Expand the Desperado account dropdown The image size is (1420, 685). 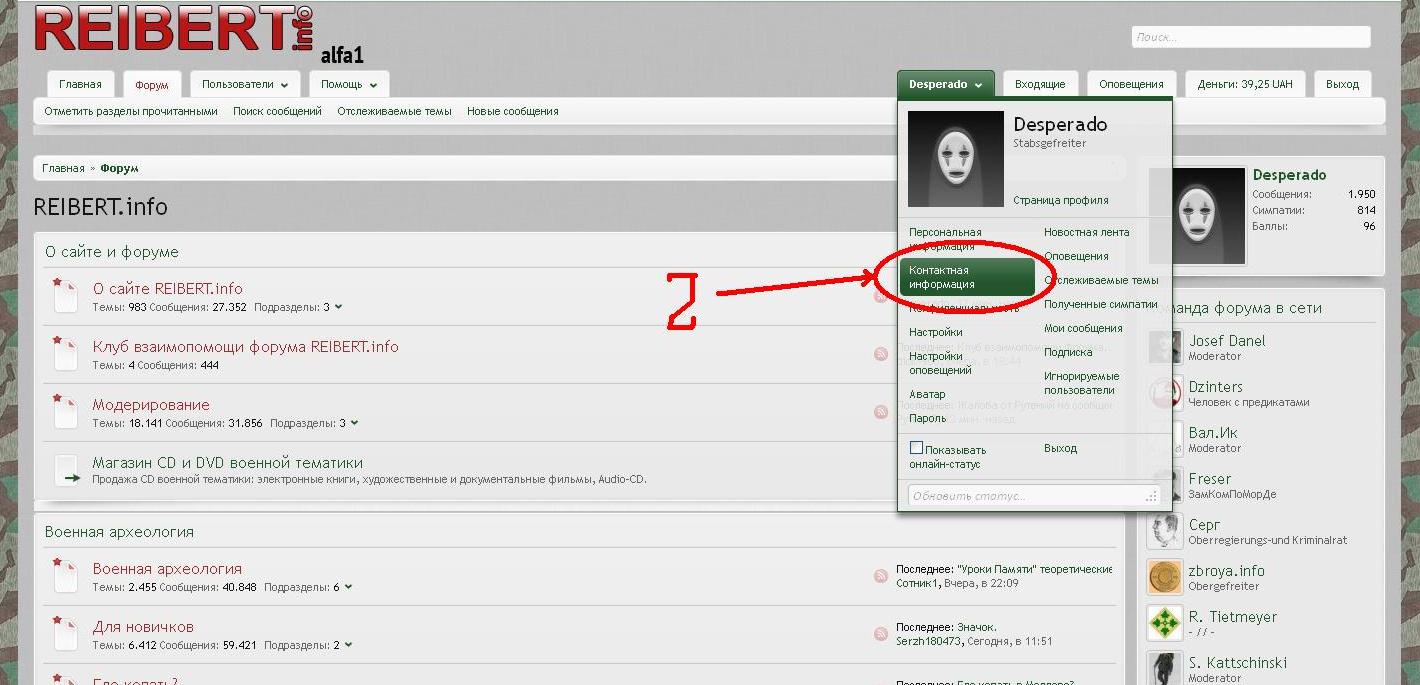tap(946, 84)
